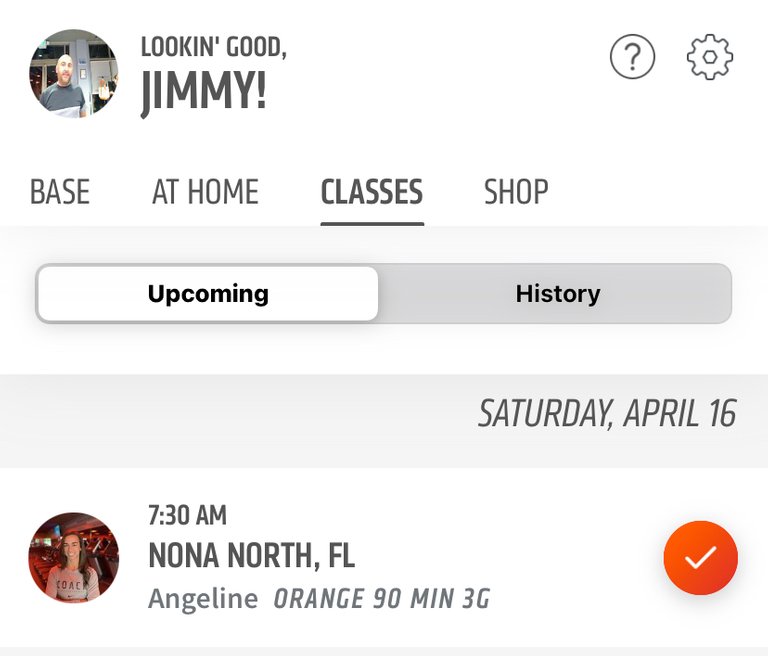Viewport: 768px width, 656px height.
Task: Select the CLASSES tab
Action: point(372,192)
